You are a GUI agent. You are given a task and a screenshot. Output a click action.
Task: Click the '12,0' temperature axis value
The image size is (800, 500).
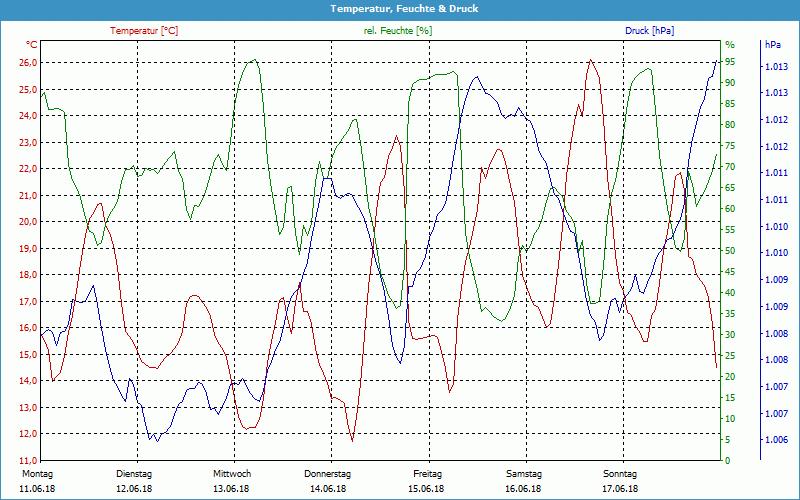point(28,434)
